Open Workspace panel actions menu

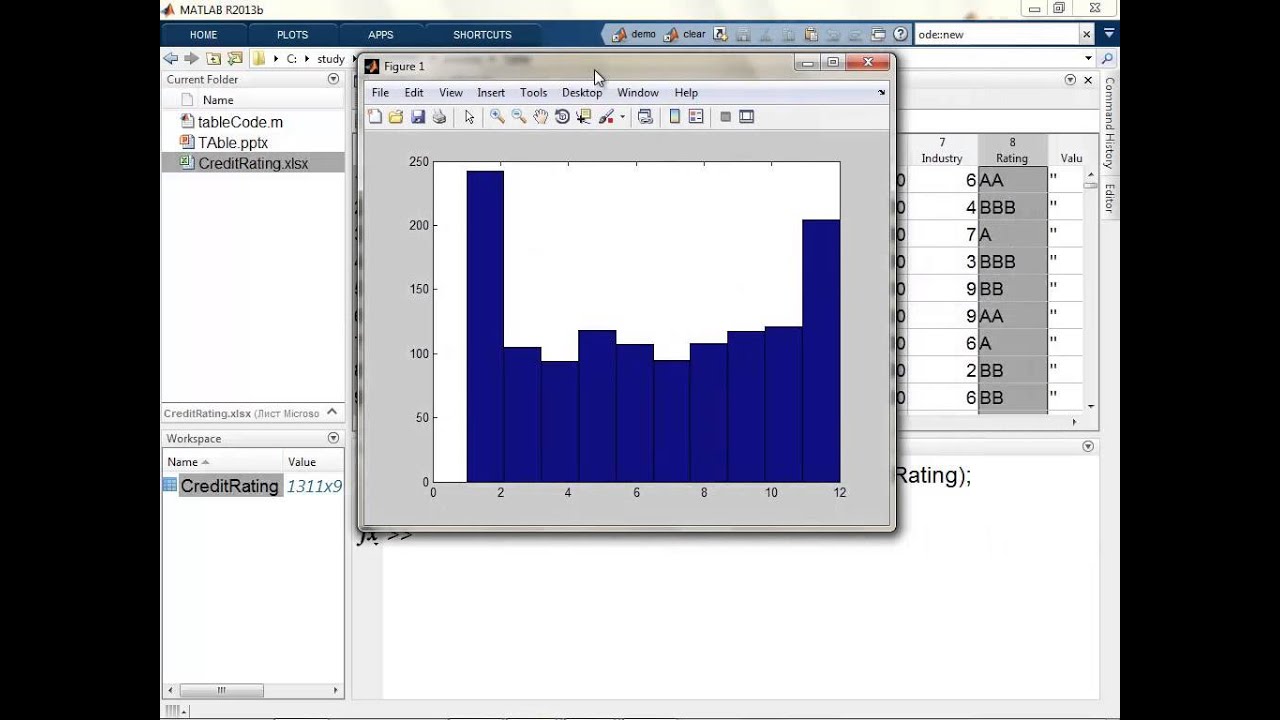(x=334, y=438)
